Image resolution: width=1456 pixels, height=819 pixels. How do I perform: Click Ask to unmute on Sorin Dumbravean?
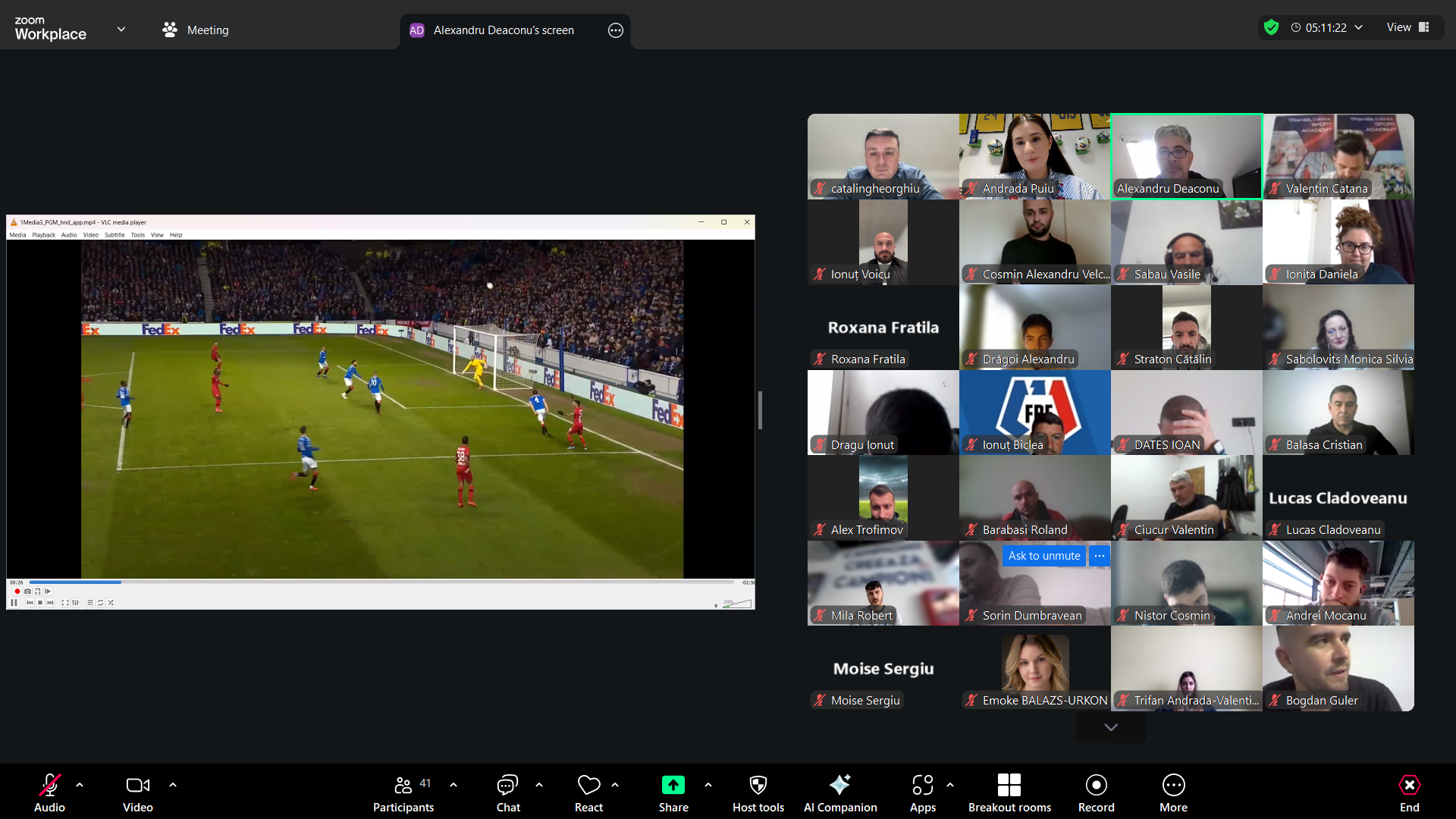tap(1043, 556)
